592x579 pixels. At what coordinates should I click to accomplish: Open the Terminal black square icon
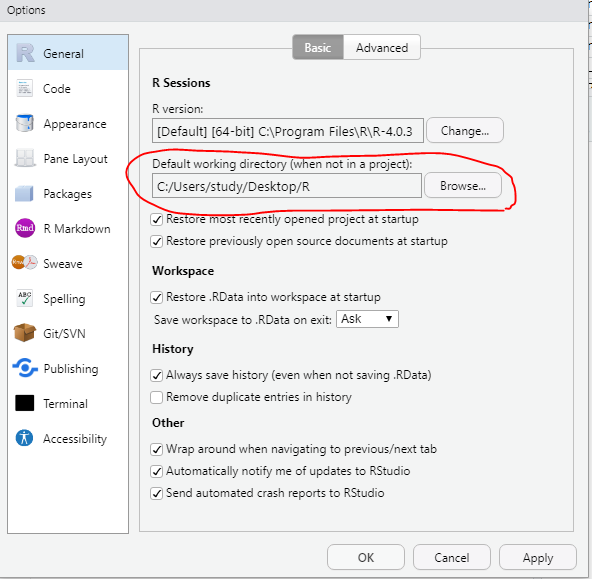(25, 403)
